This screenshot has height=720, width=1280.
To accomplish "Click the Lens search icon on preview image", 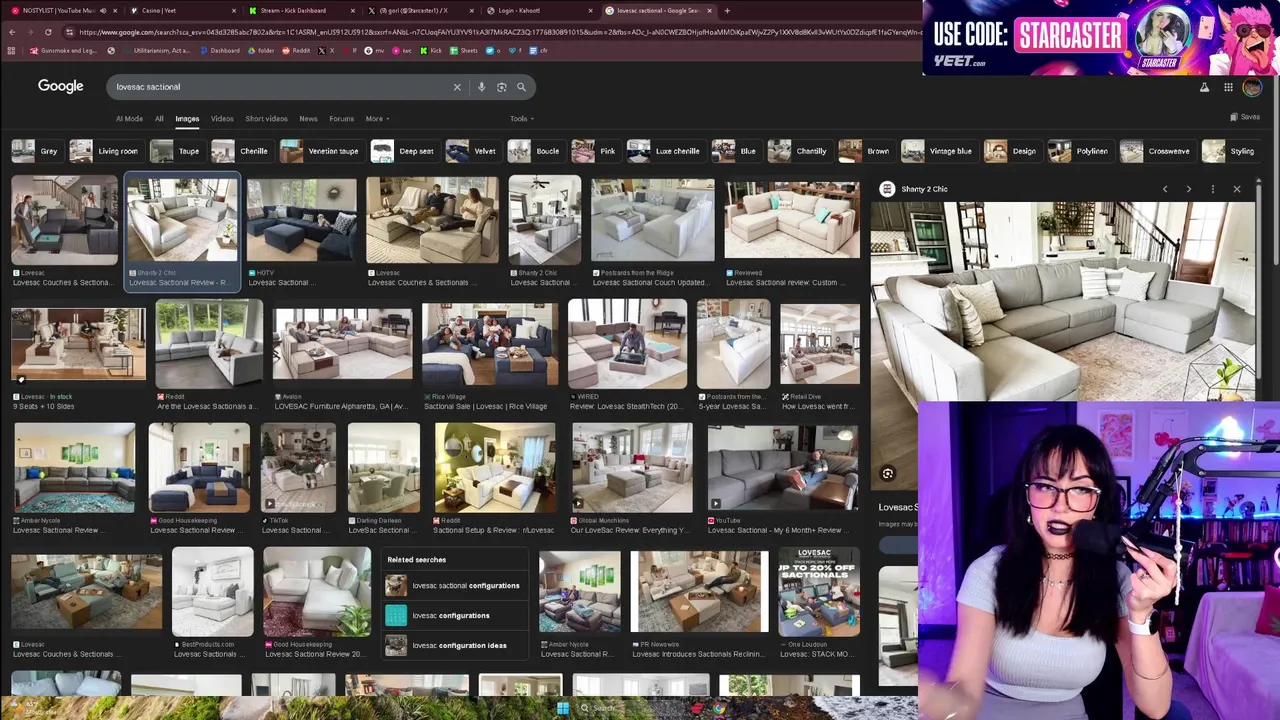I will tap(887, 474).
